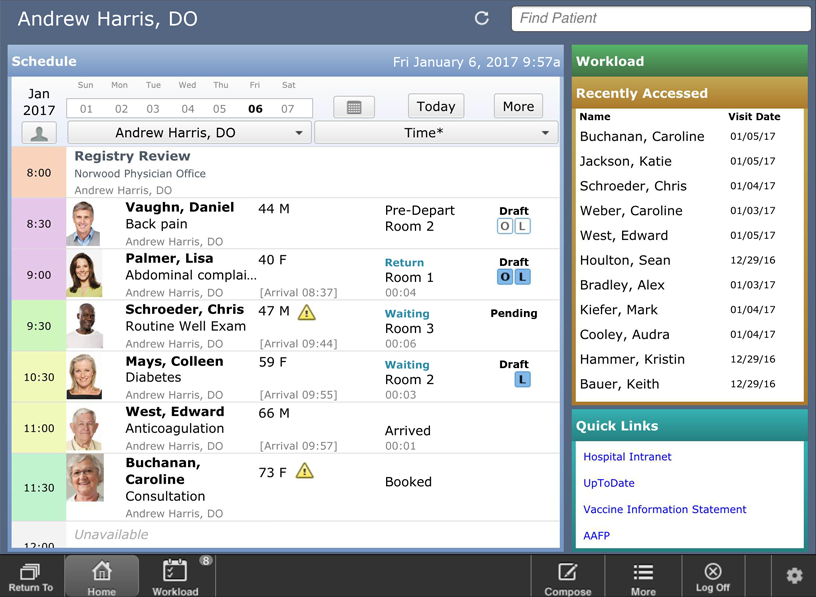816x597 pixels.
Task: Click the warning triangle for Schroeder, Chris
Action: (306, 312)
